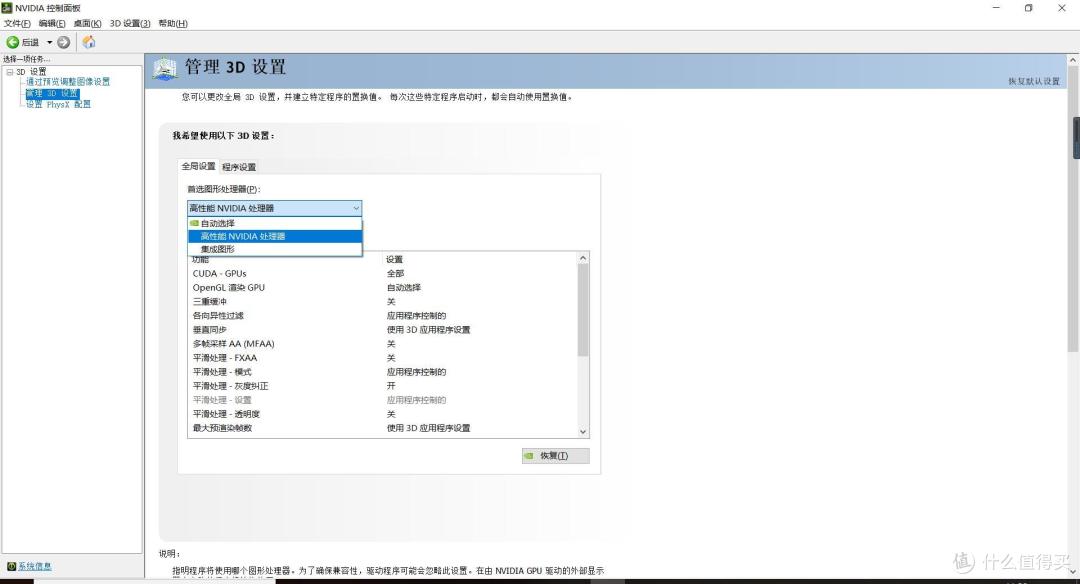Choose 集成图形 from the processor dropdown list
The height and width of the screenshot is (584, 1080).
275,249
